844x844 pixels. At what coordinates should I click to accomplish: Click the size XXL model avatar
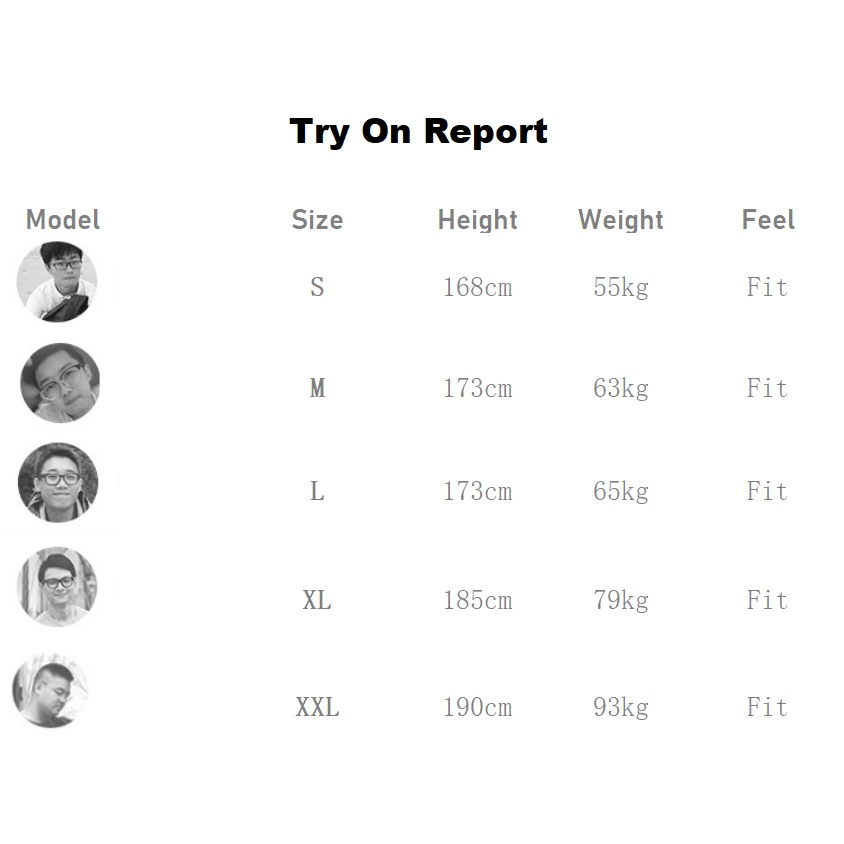point(50,691)
